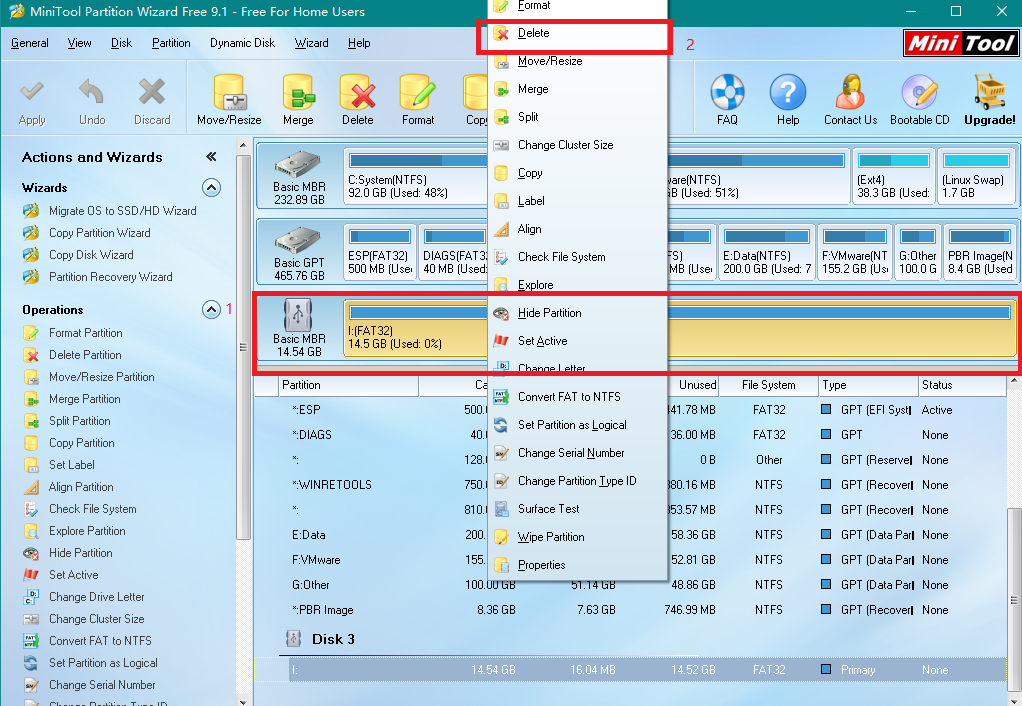Select the *:WINRETOOLS partition row

tap(630, 485)
